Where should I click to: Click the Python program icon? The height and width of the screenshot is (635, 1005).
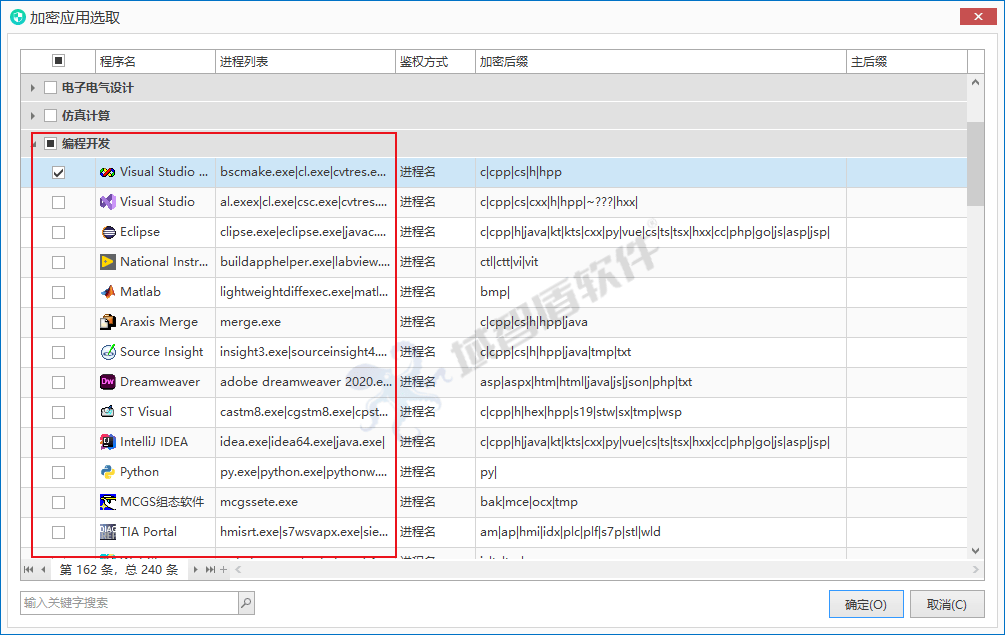(108, 472)
